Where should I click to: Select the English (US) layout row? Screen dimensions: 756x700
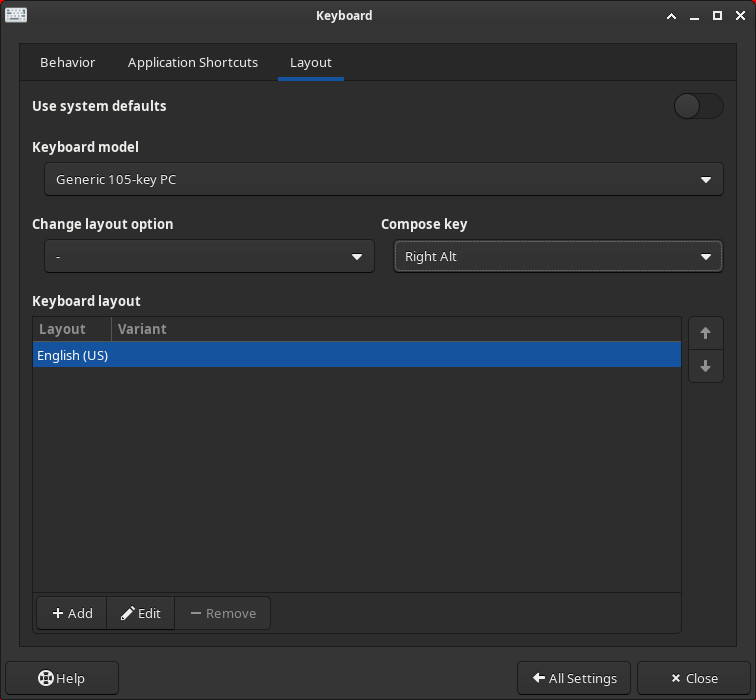pos(357,355)
